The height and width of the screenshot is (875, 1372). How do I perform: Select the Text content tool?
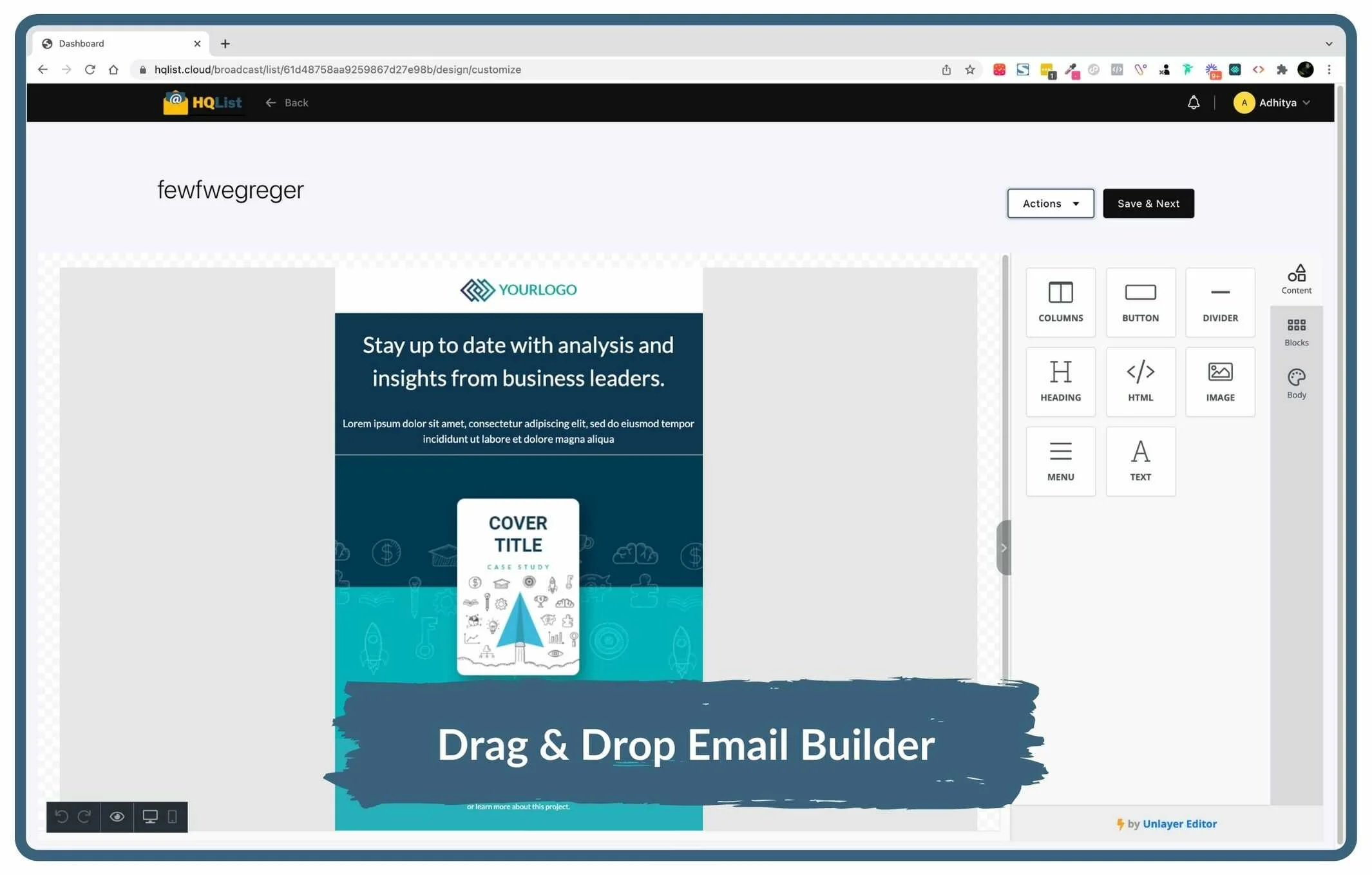1140,461
